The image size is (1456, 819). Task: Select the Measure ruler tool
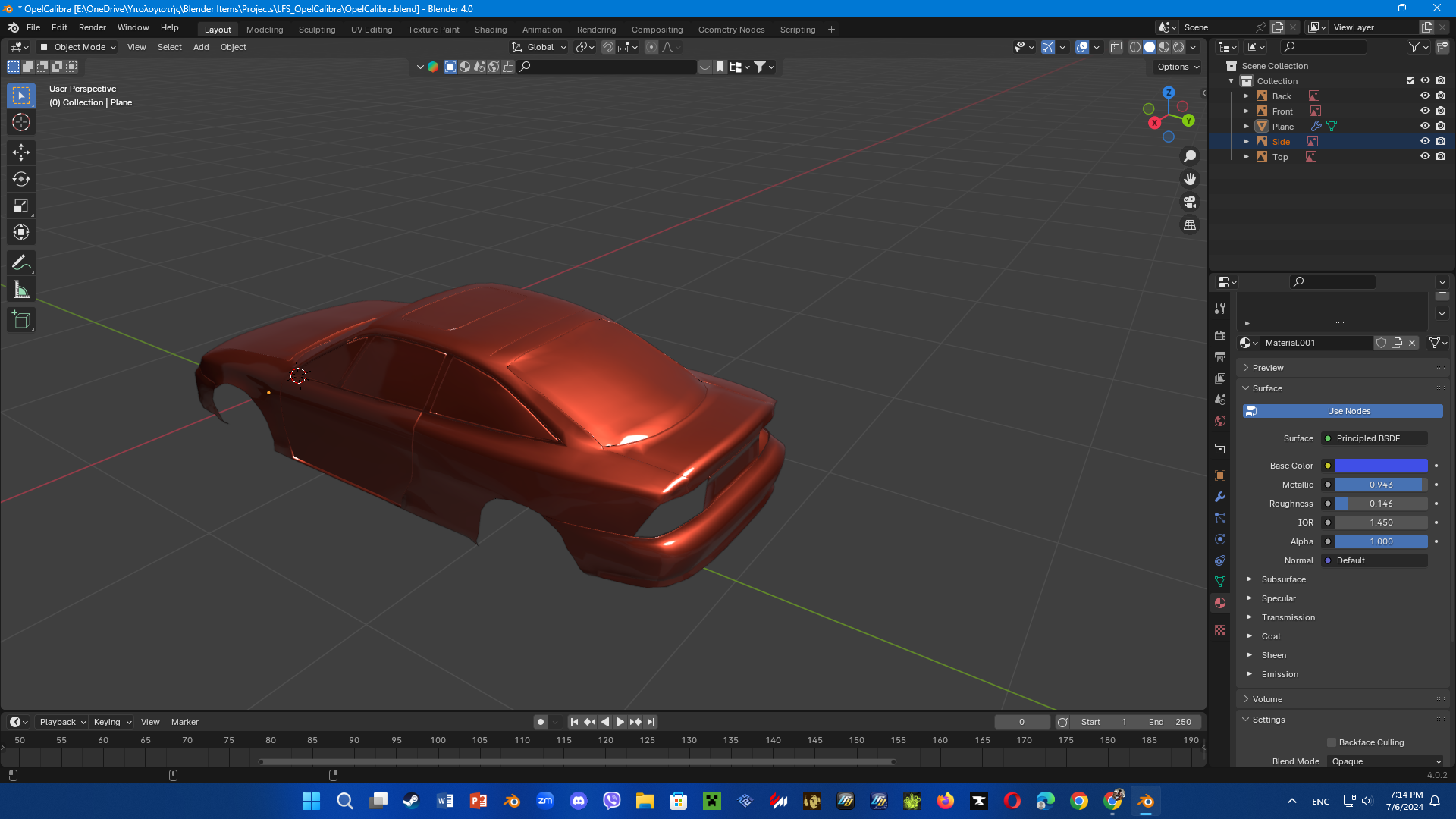pos(21,290)
